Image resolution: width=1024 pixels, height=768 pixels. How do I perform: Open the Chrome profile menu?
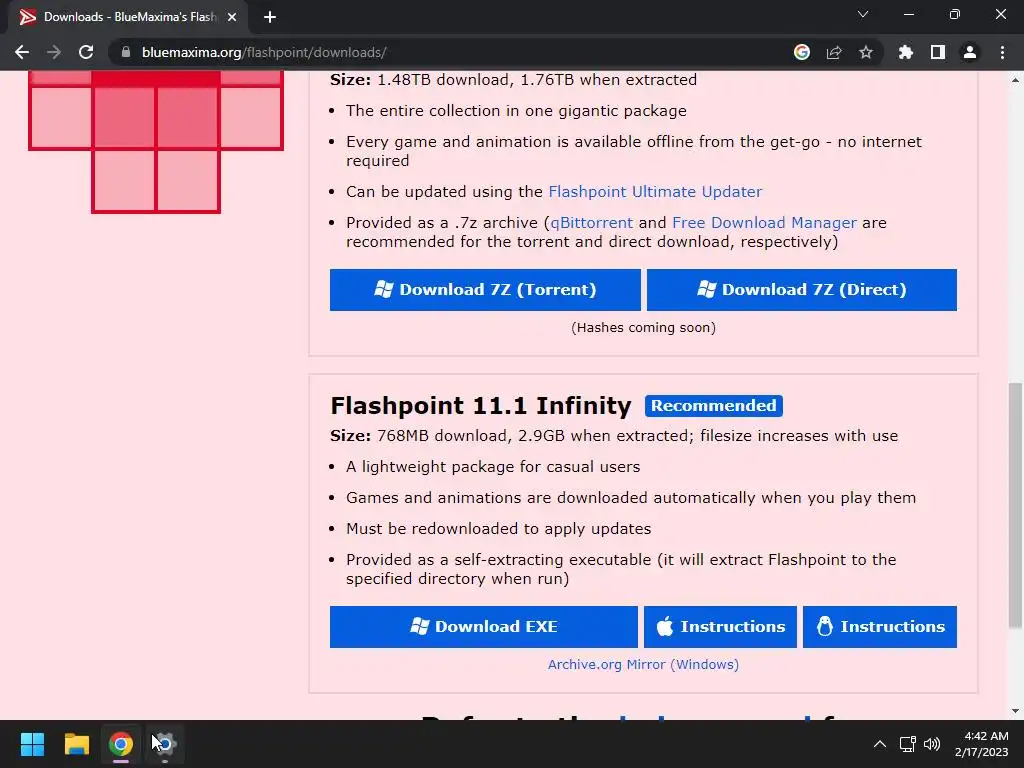coord(970,52)
